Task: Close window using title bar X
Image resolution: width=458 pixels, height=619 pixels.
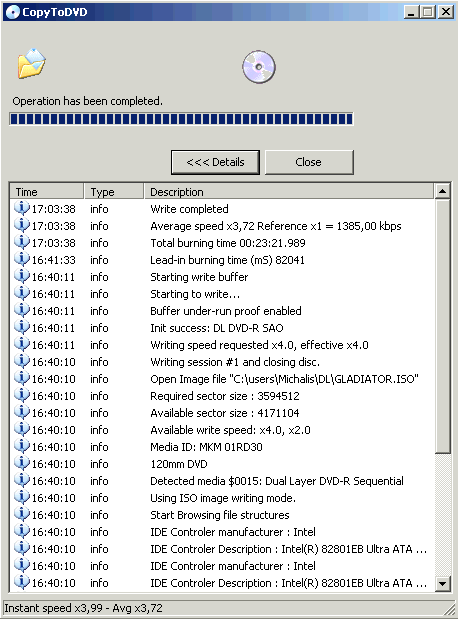Action: tap(446, 12)
